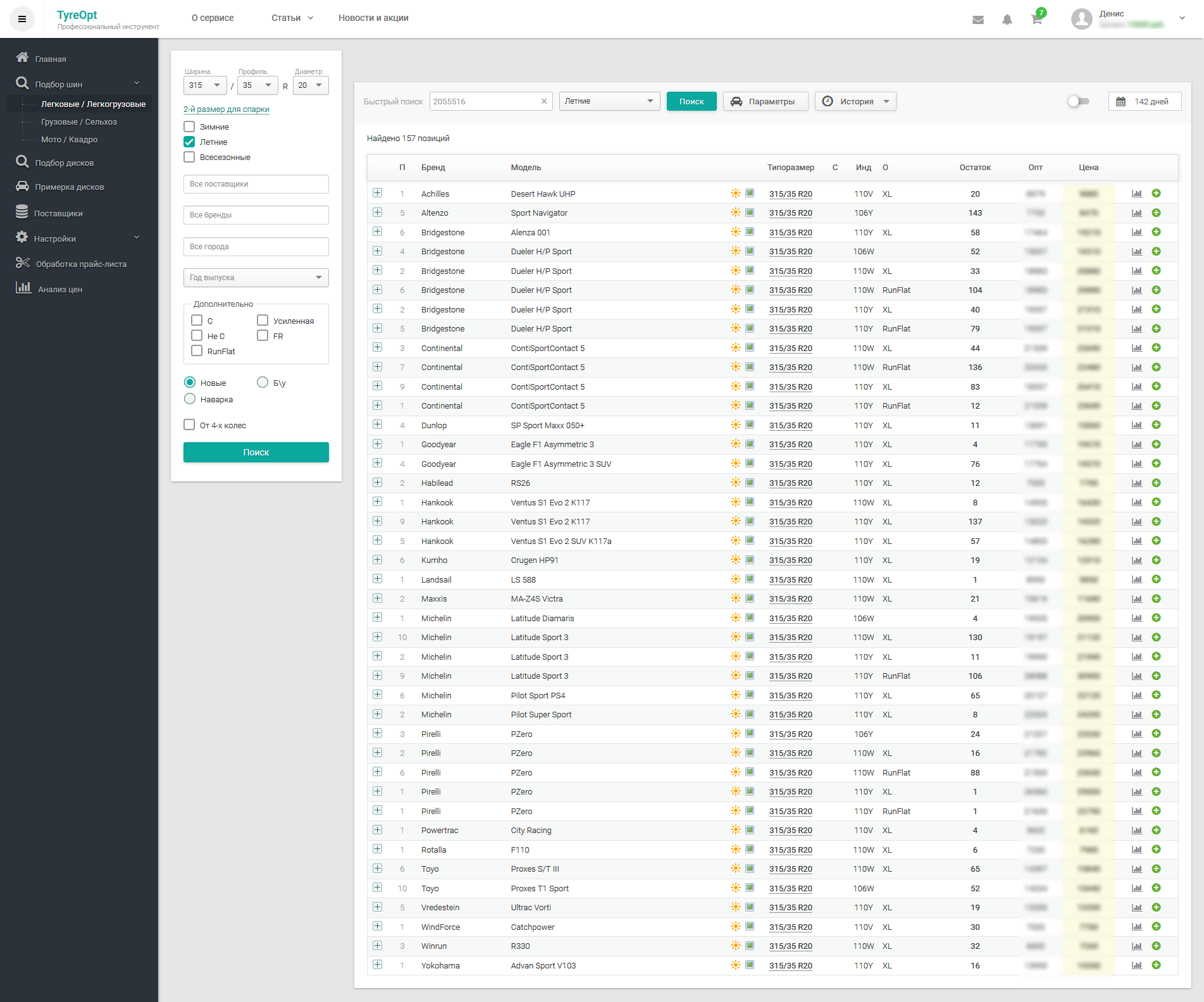Viewport: 1204px width, 1002px height.
Task: Click the Все поставщики input field
Action: tap(256, 184)
